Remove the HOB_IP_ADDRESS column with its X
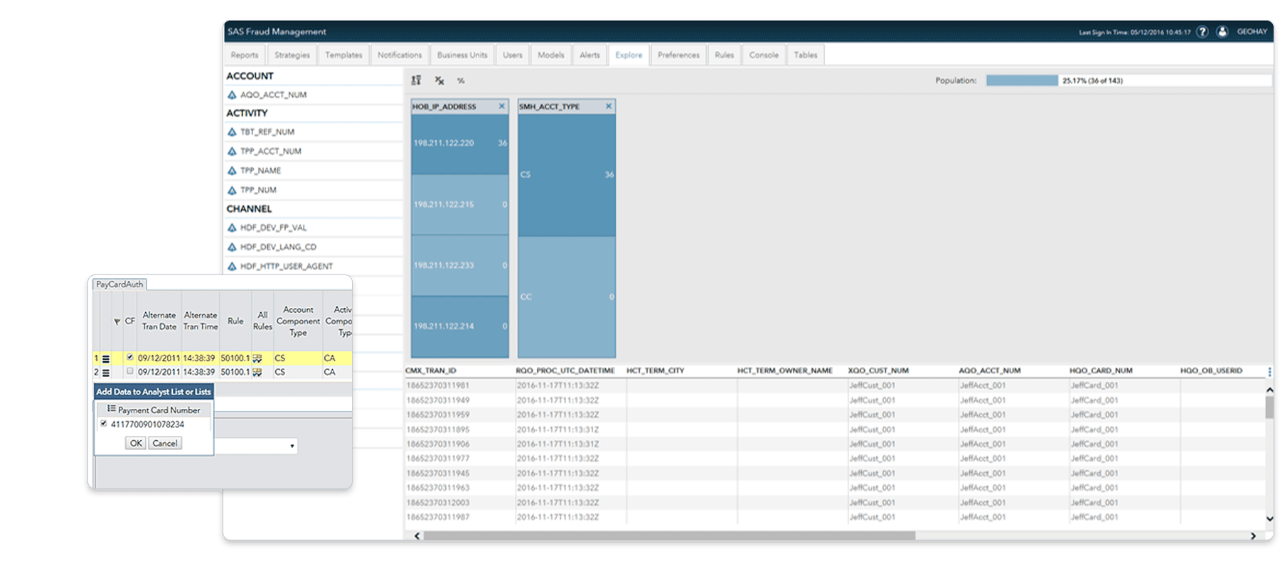 coord(502,106)
